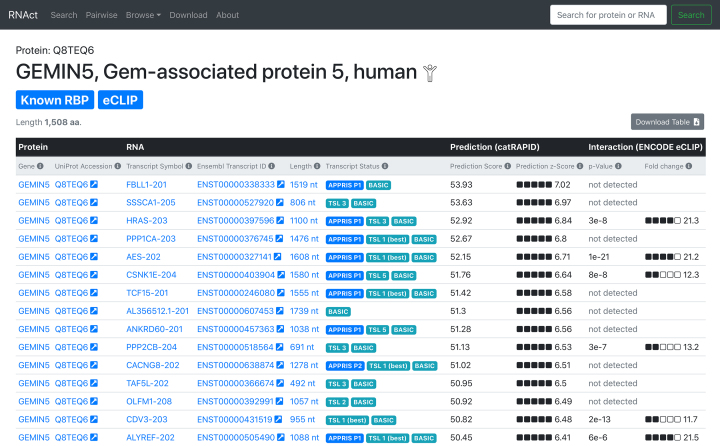Click info icon beside Transcript Status header
Viewport: 720px width, 446px height.
[385, 166]
